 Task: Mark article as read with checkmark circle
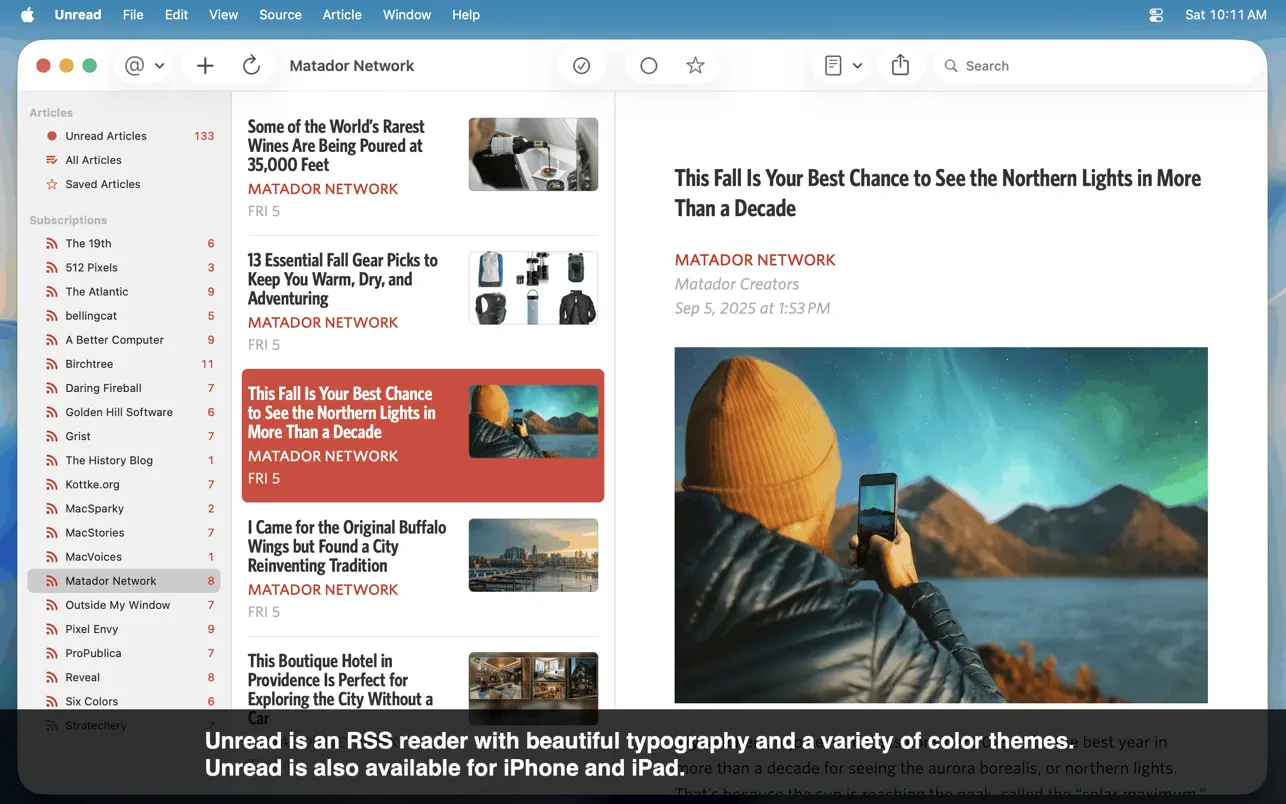point(582,66)
